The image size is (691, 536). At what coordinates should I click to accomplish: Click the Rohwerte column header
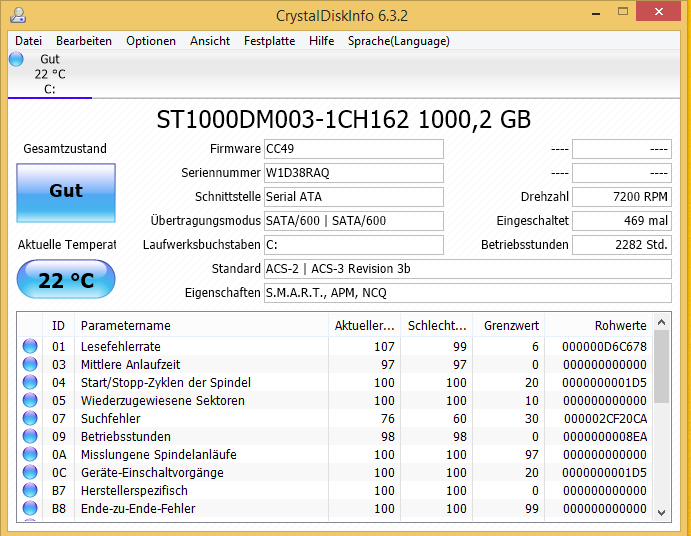pyautogui.click(x=599, y=325)
